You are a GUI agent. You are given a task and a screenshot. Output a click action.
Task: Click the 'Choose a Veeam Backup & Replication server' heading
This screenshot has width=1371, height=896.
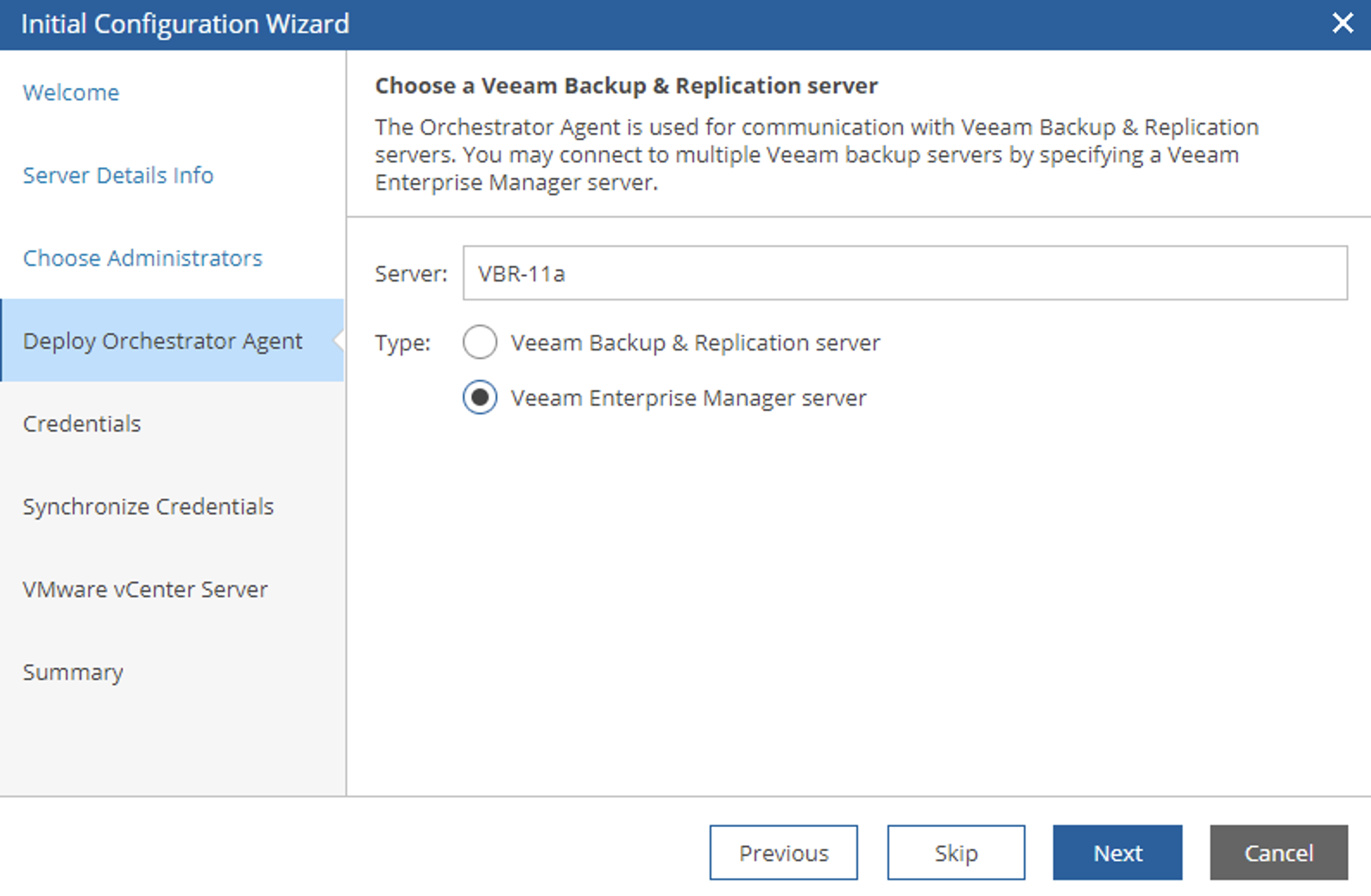point(626,85)
